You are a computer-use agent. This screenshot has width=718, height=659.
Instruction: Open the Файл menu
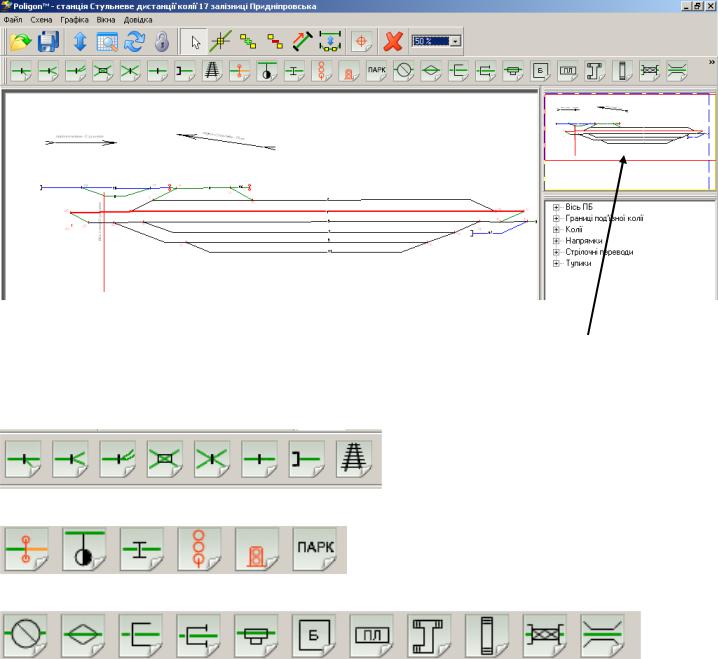click(x=13, y=19)
